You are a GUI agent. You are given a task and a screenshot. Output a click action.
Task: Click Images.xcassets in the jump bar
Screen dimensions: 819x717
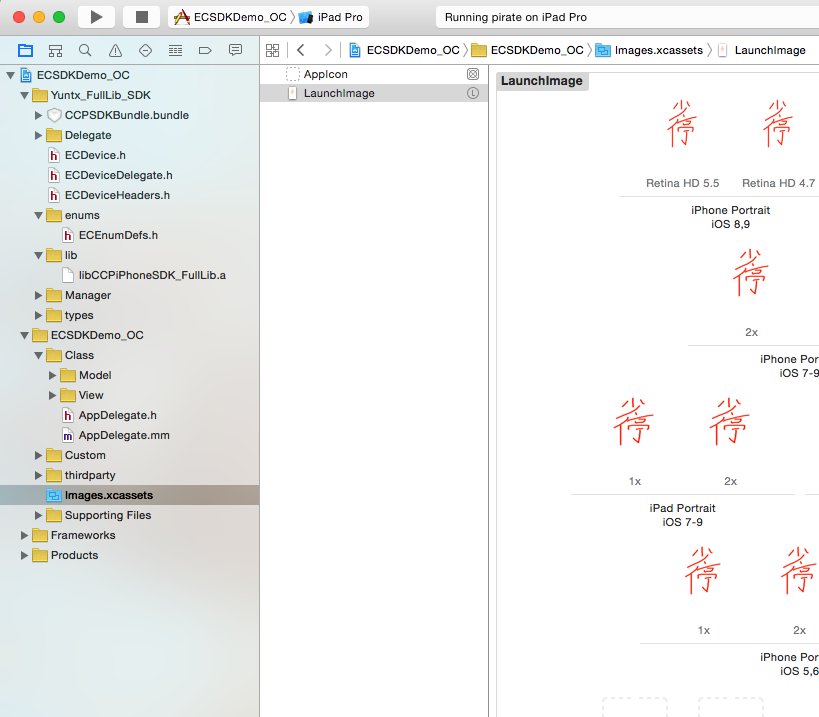tap(650, 50)
